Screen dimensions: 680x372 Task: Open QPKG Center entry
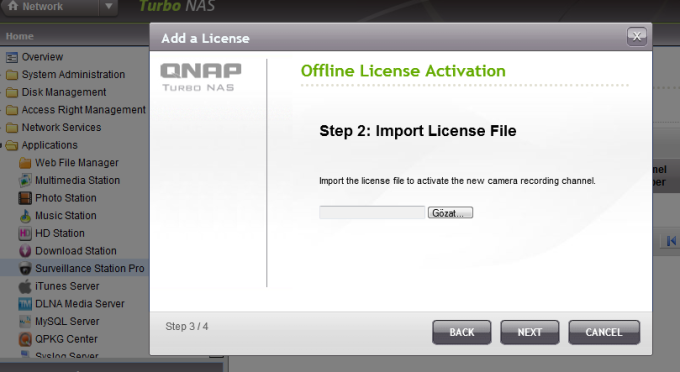pos(66,339)
